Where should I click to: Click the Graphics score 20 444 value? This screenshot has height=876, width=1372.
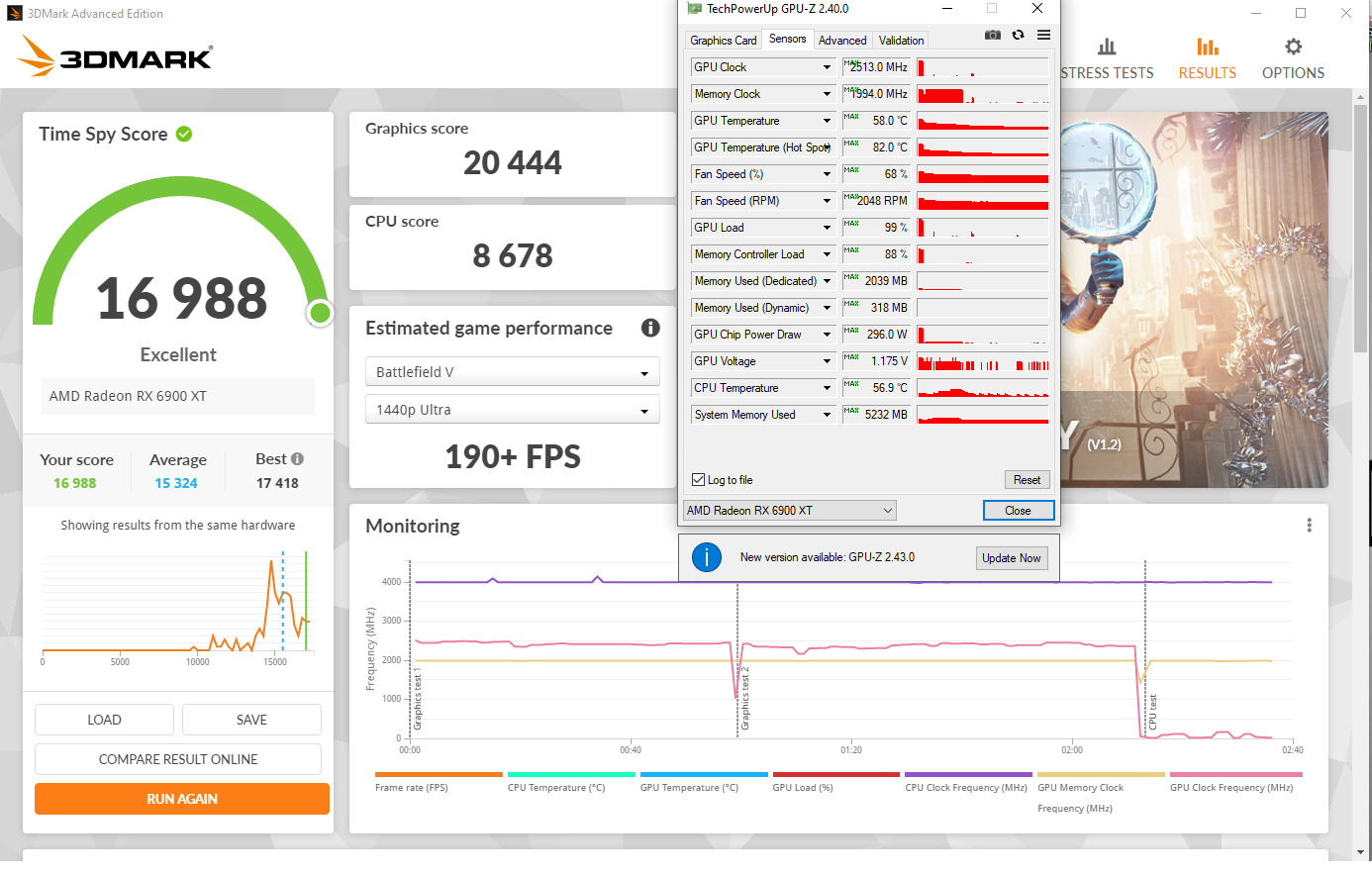pyautogui.click(x=512, y=162)
